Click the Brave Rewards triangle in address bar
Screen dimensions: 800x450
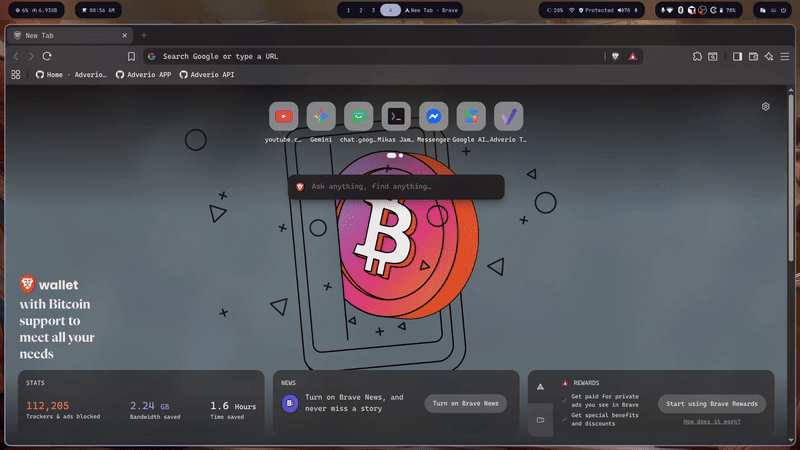pos(633,57)
